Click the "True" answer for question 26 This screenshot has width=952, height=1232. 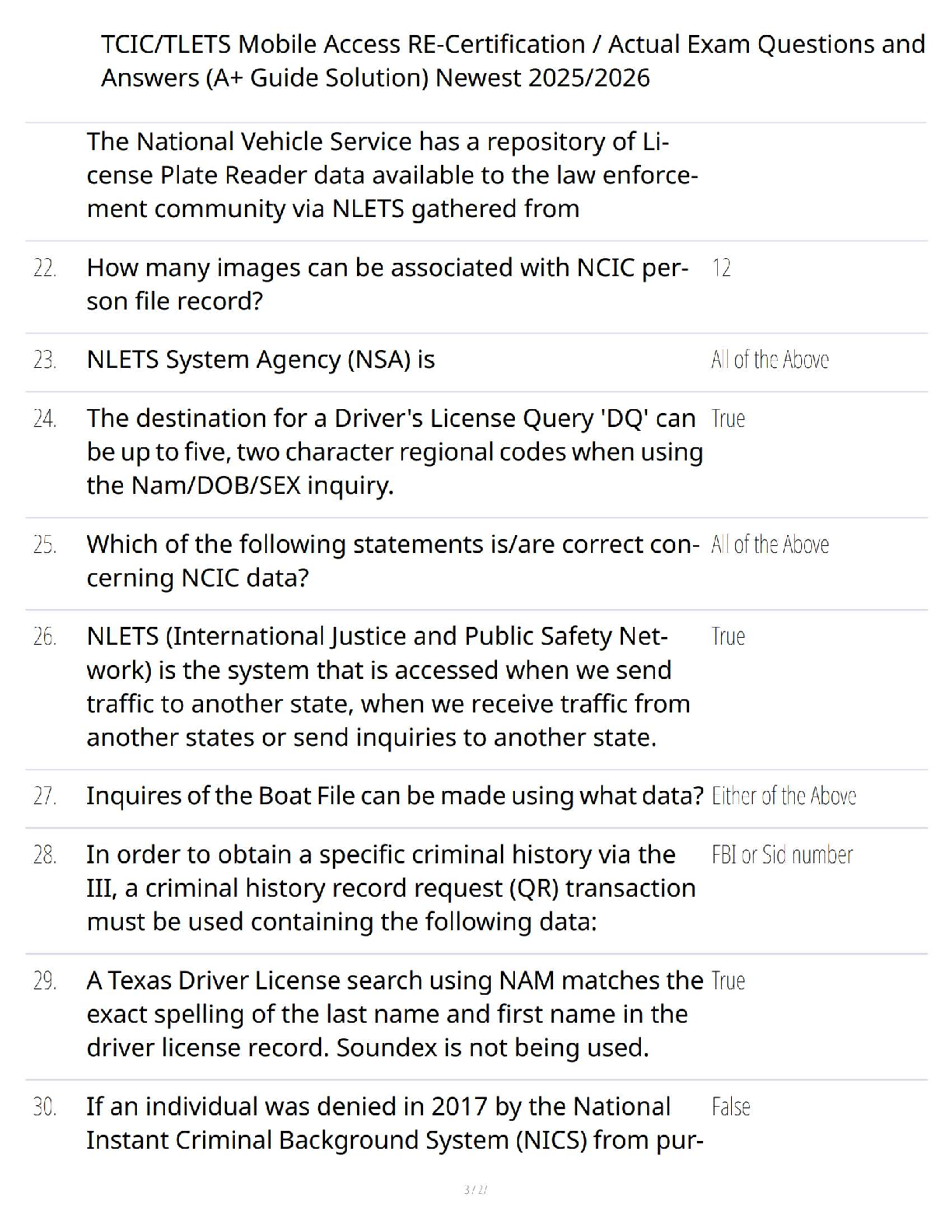[728, 637]
